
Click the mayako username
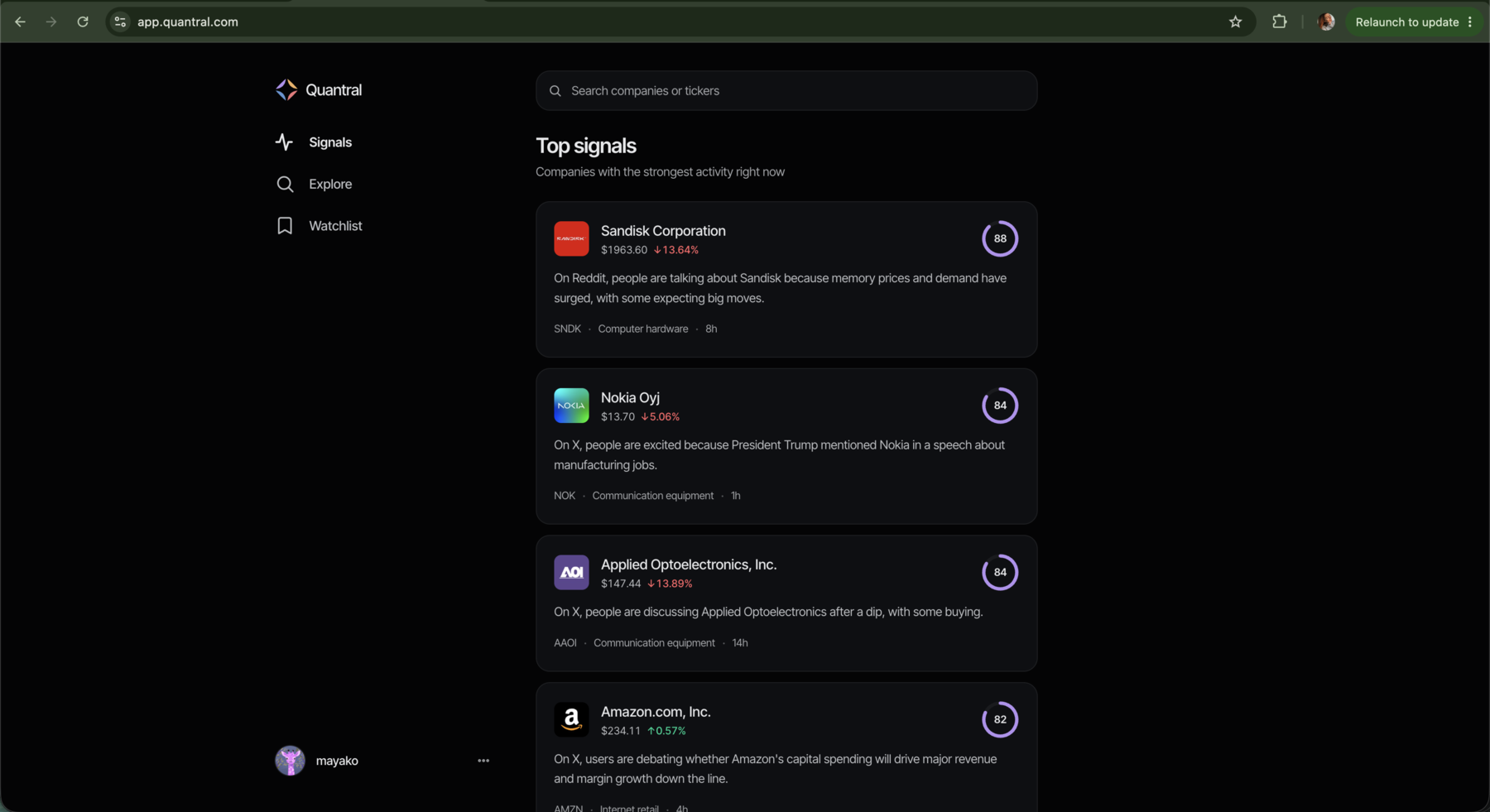click(337, 761)
